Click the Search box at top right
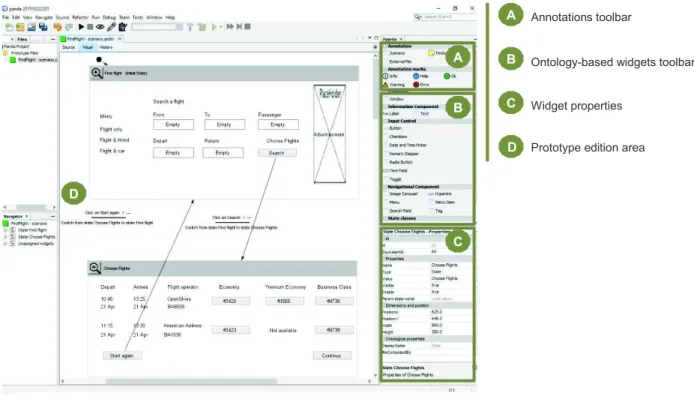 444,16
